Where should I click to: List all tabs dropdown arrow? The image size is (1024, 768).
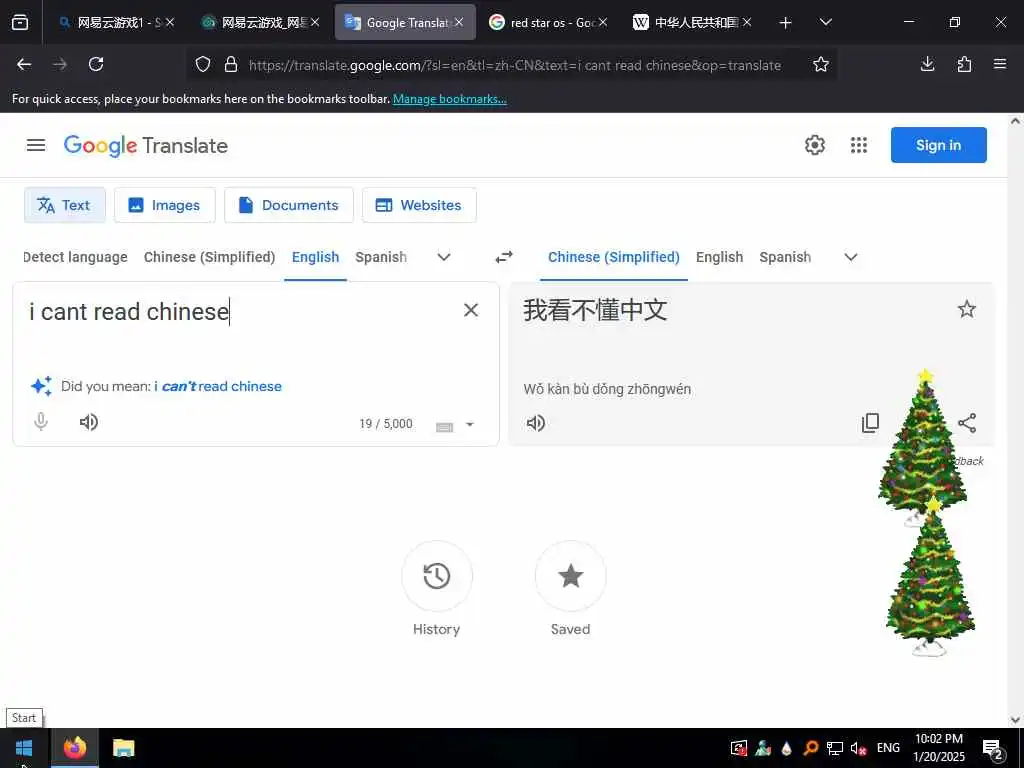(x=825, y=22)
